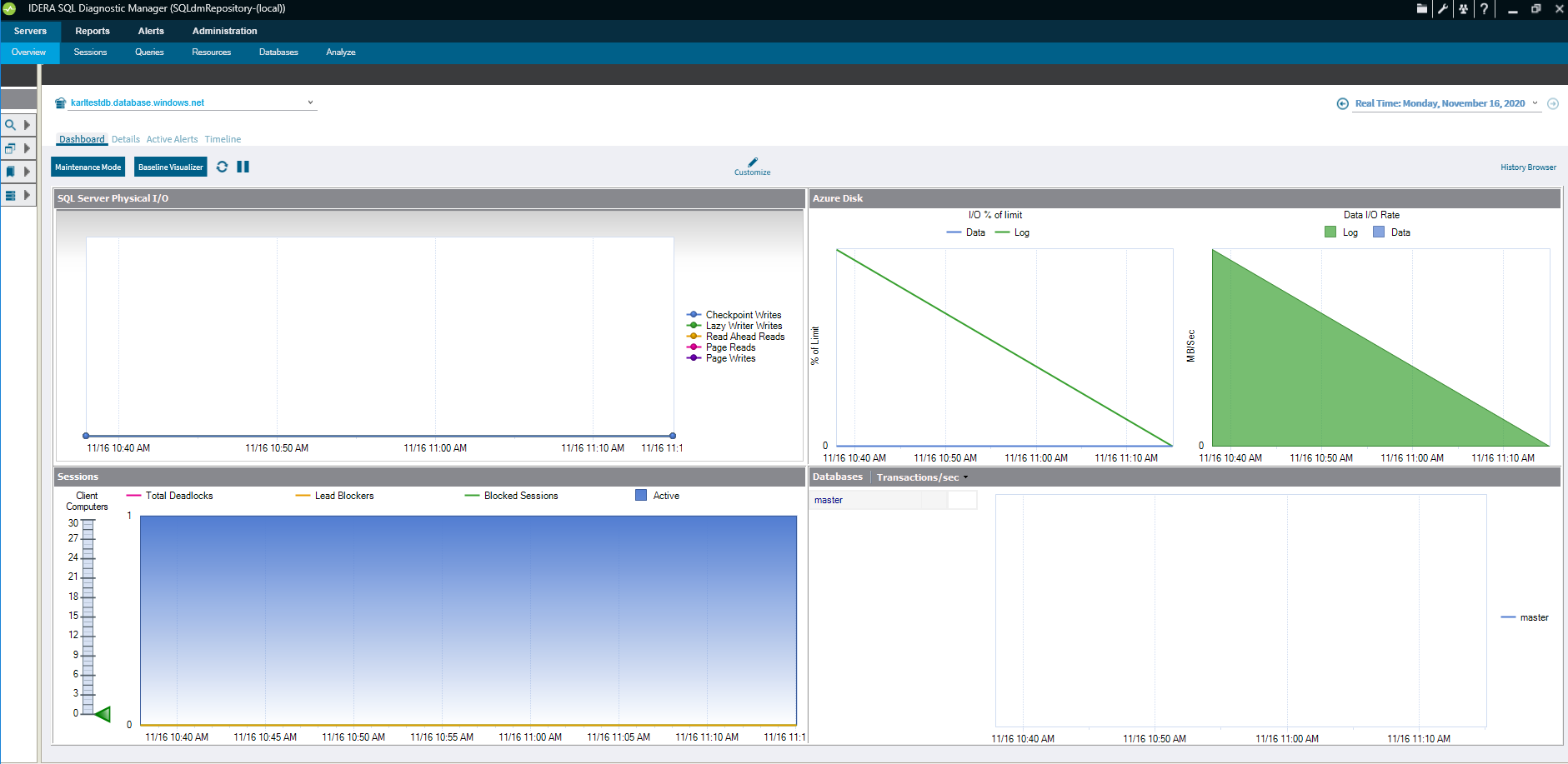Open the question mark help icon

1484,9
